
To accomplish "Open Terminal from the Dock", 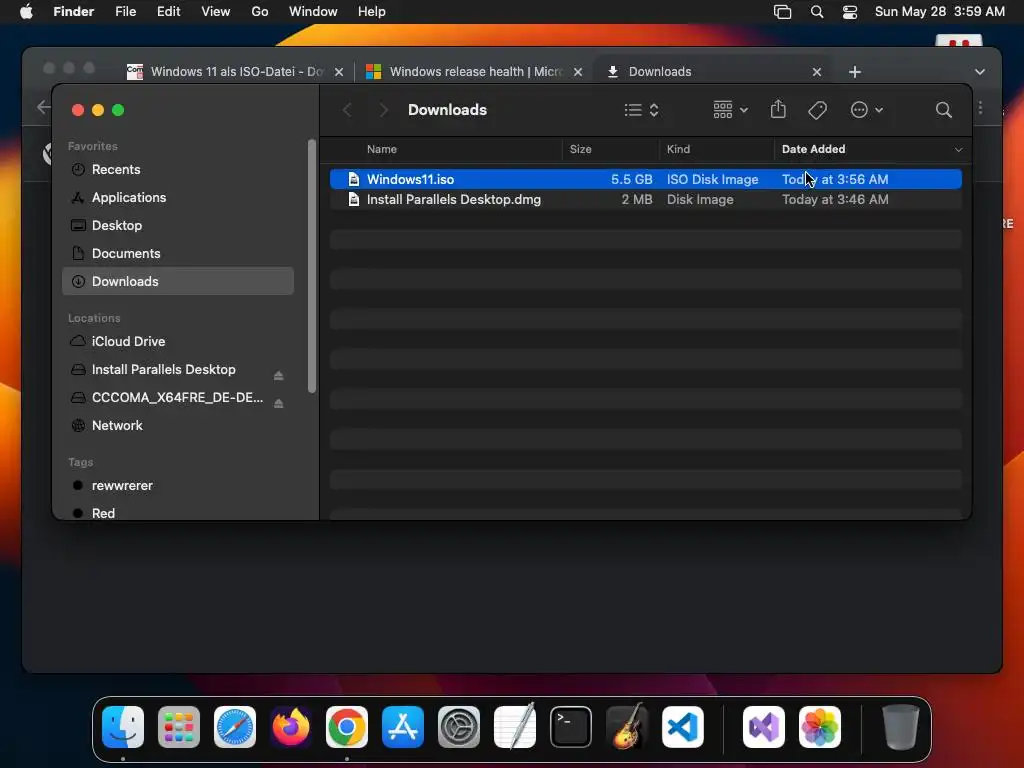I will 571,727.
